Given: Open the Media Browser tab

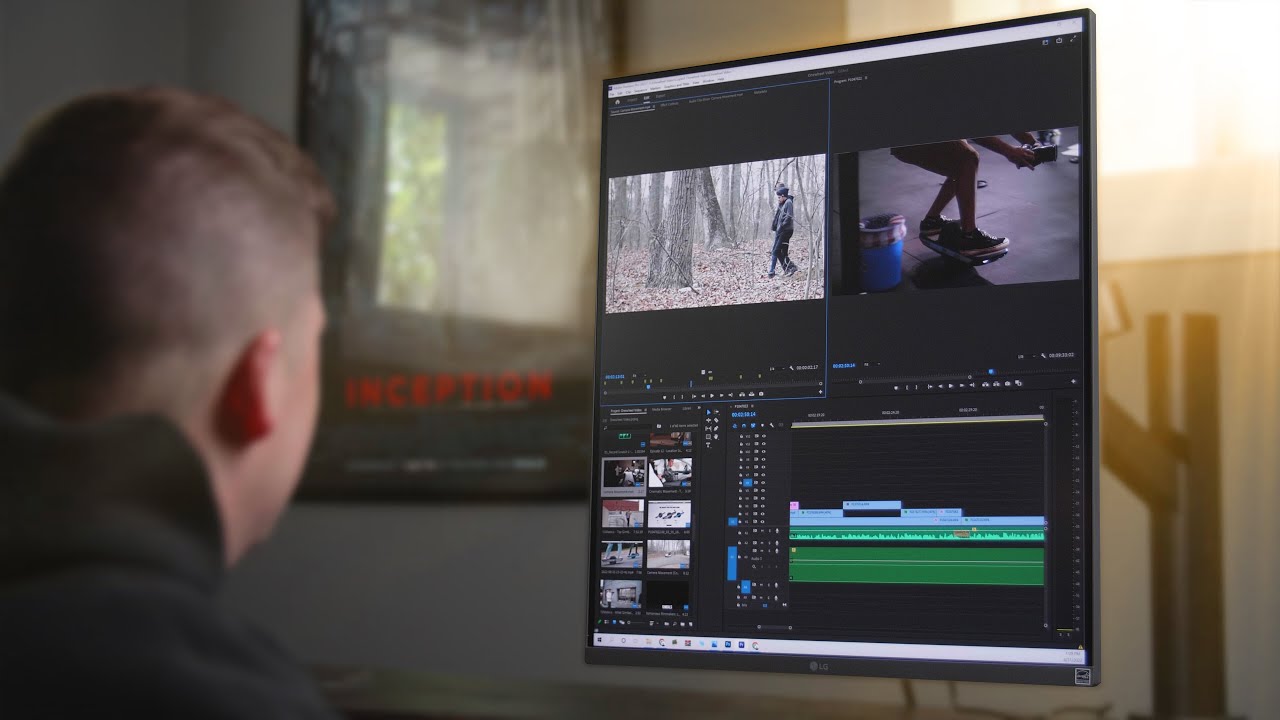Looking at the screenshot, I should tap(662, 409).
